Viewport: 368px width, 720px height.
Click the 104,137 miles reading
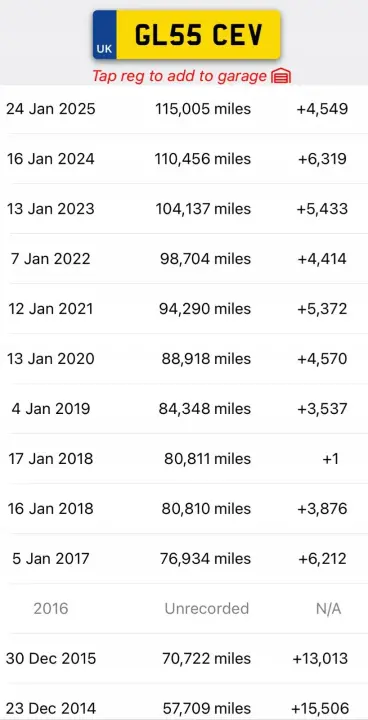(203, 209)
